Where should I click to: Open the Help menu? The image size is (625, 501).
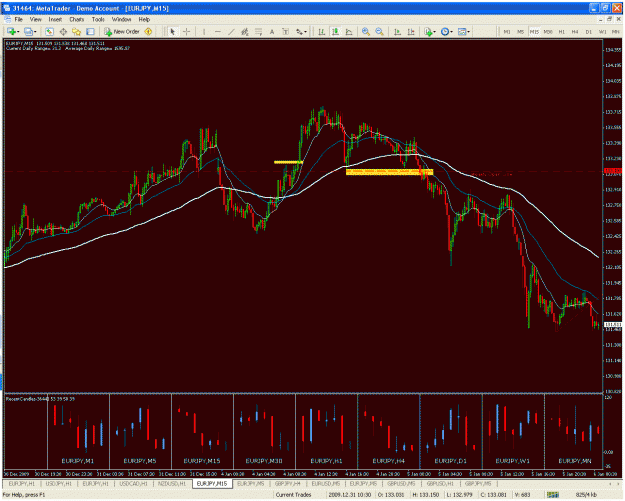coord(144,19)
